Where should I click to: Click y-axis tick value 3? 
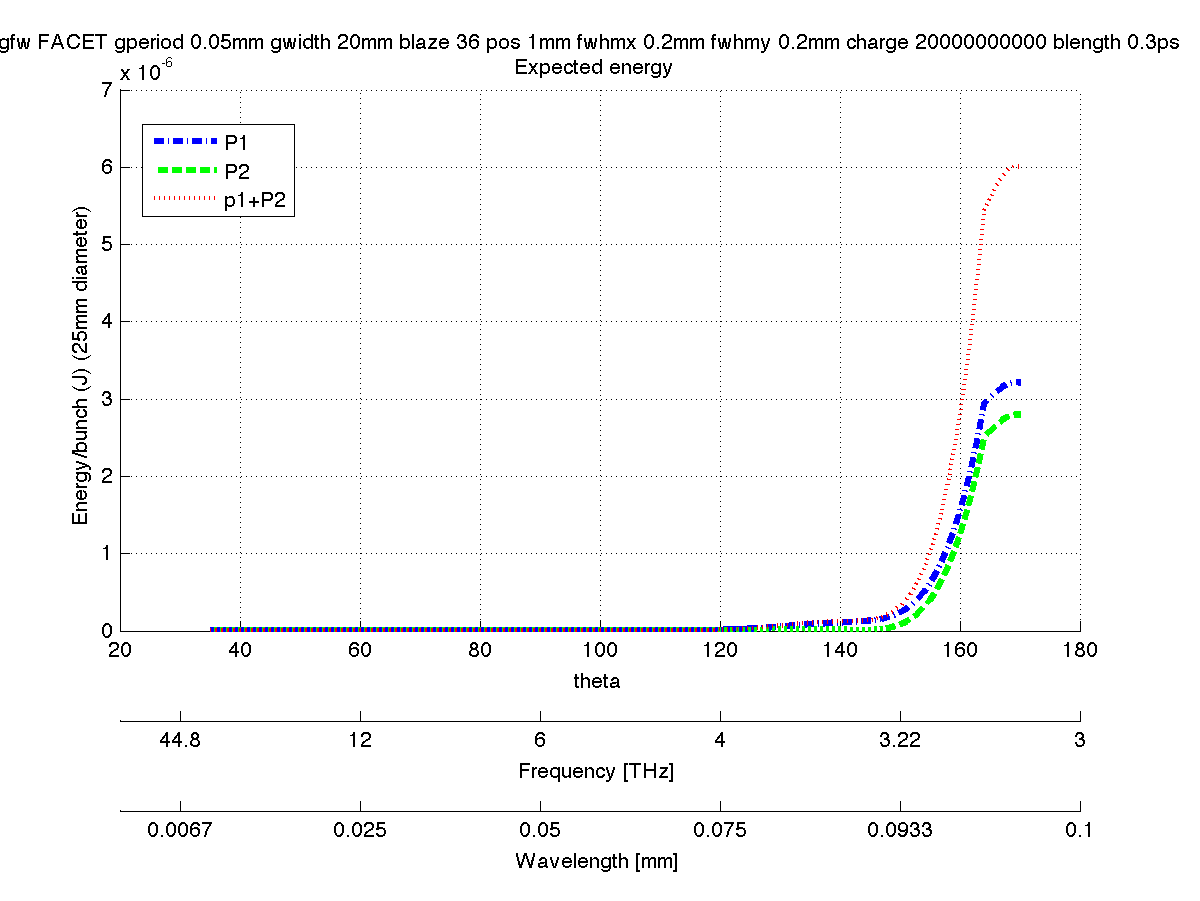coord(105,399)
